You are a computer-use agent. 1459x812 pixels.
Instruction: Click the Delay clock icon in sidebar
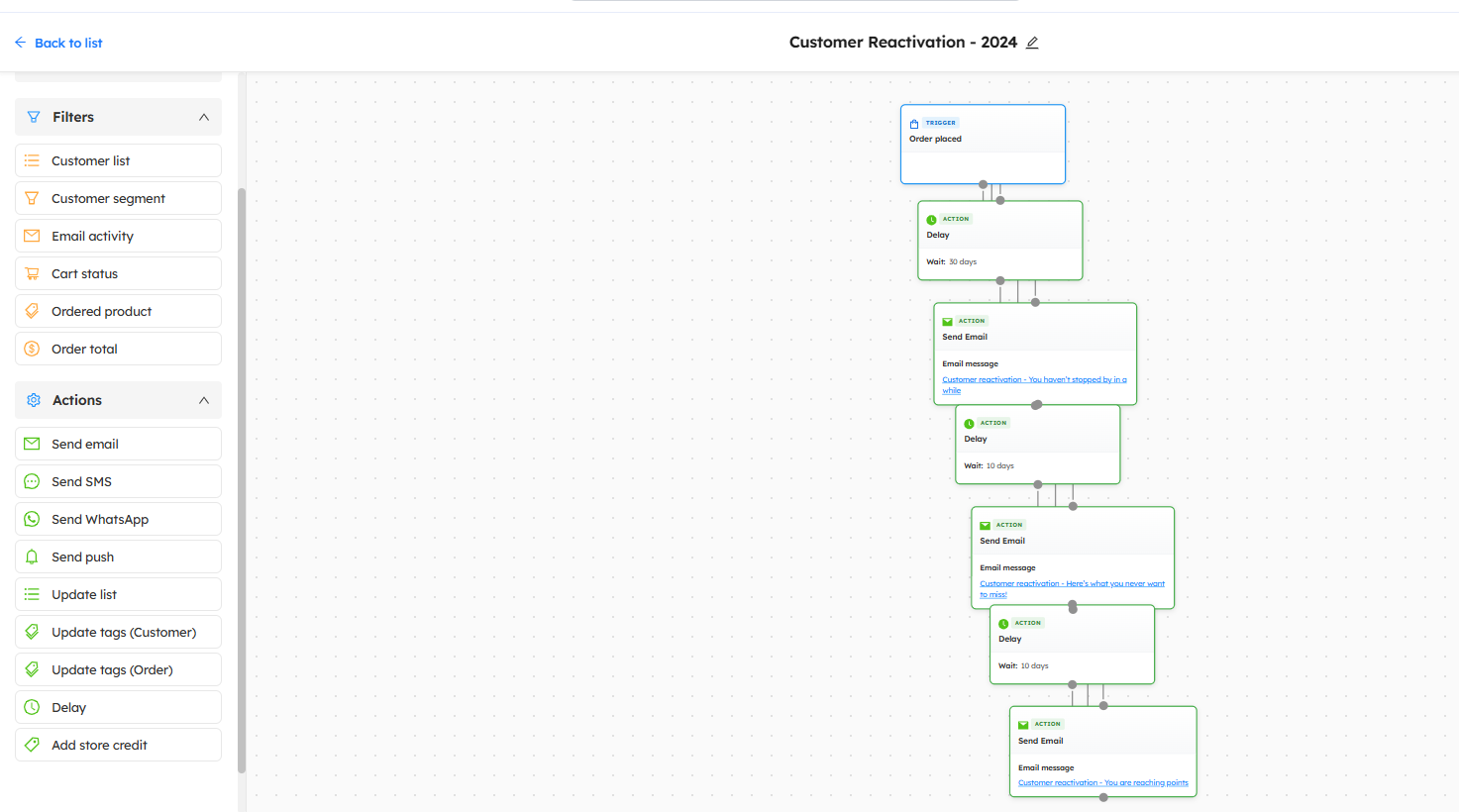(x=32, y=707)
